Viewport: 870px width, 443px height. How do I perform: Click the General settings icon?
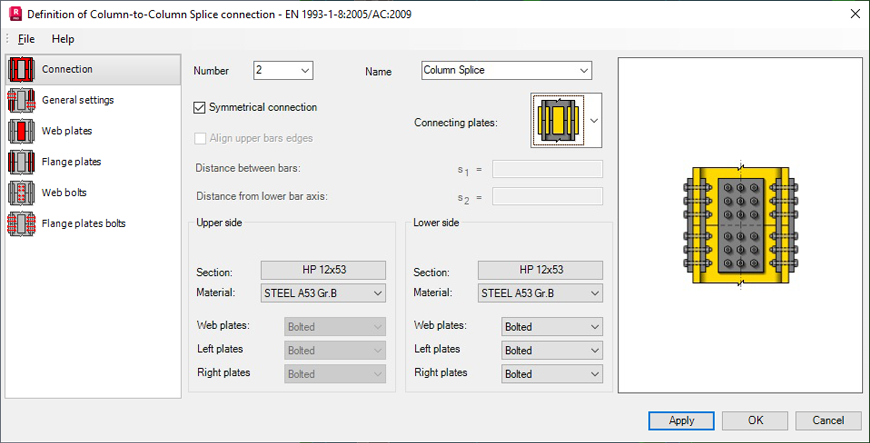[x=22, y=100]
